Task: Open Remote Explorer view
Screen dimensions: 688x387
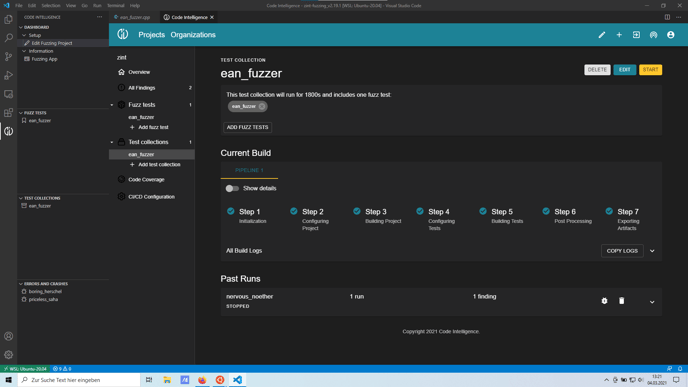Action: coord(8,94)
